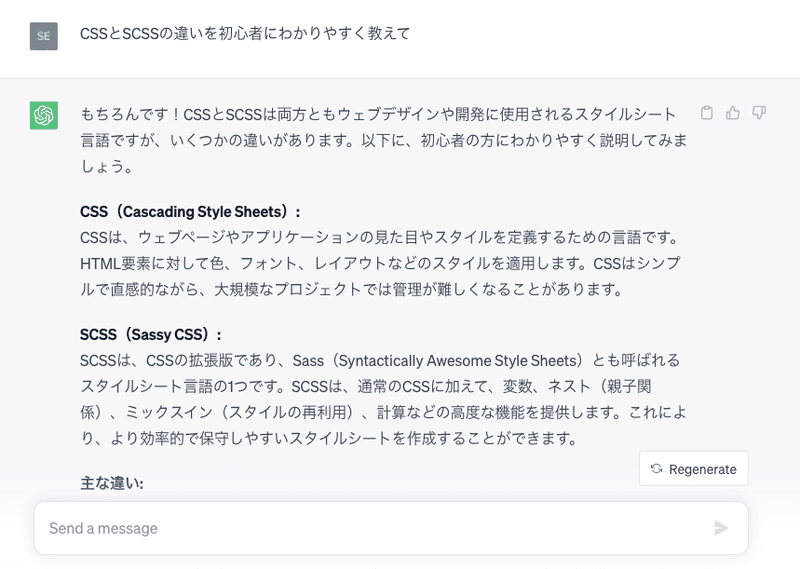This screenshot has width=800, height=569.
Task: Click the paragraph line starting HTML要素に対して
Action: pyautogui.click(x=380, y=263)
